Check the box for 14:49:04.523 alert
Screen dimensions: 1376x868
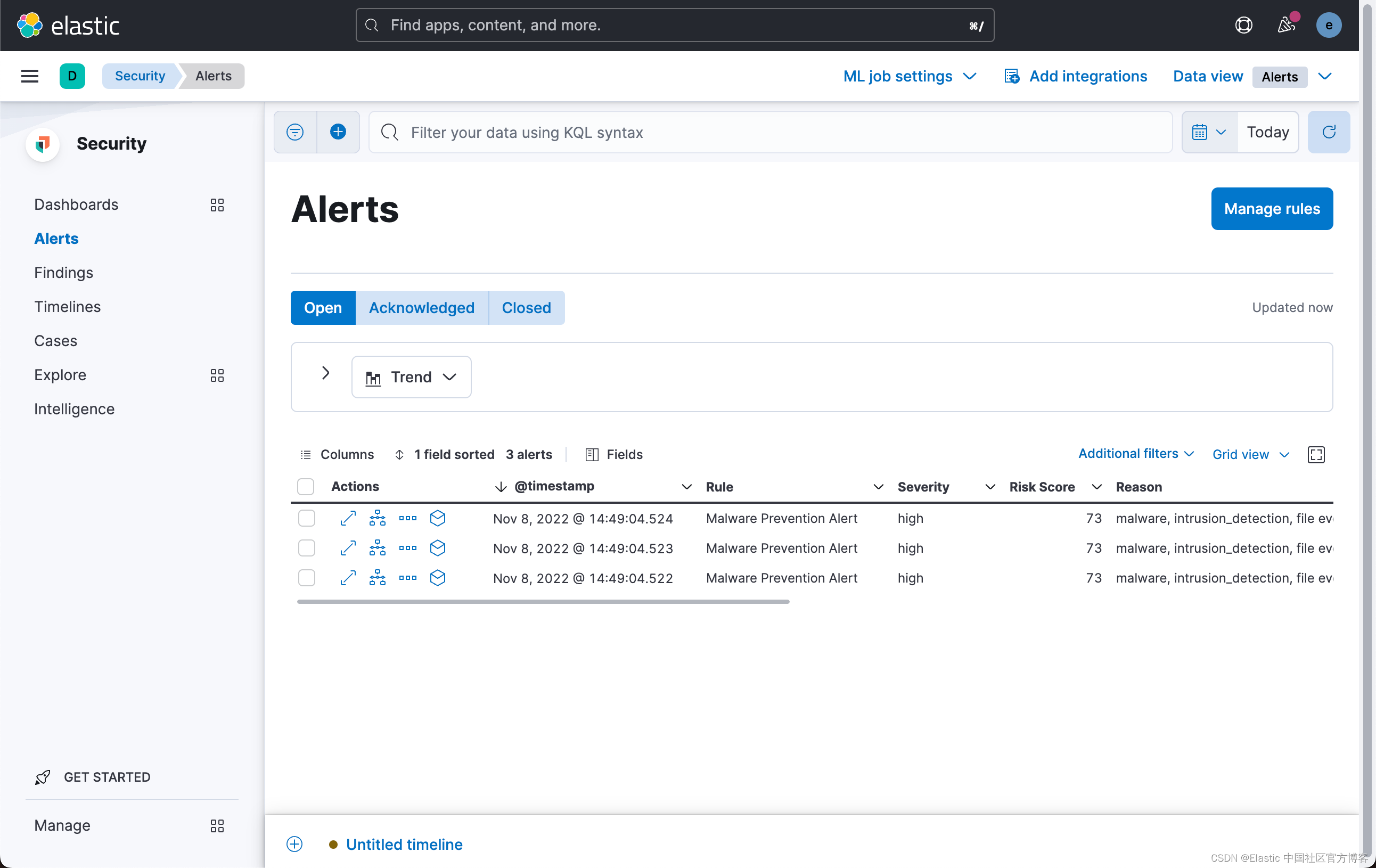307,548
